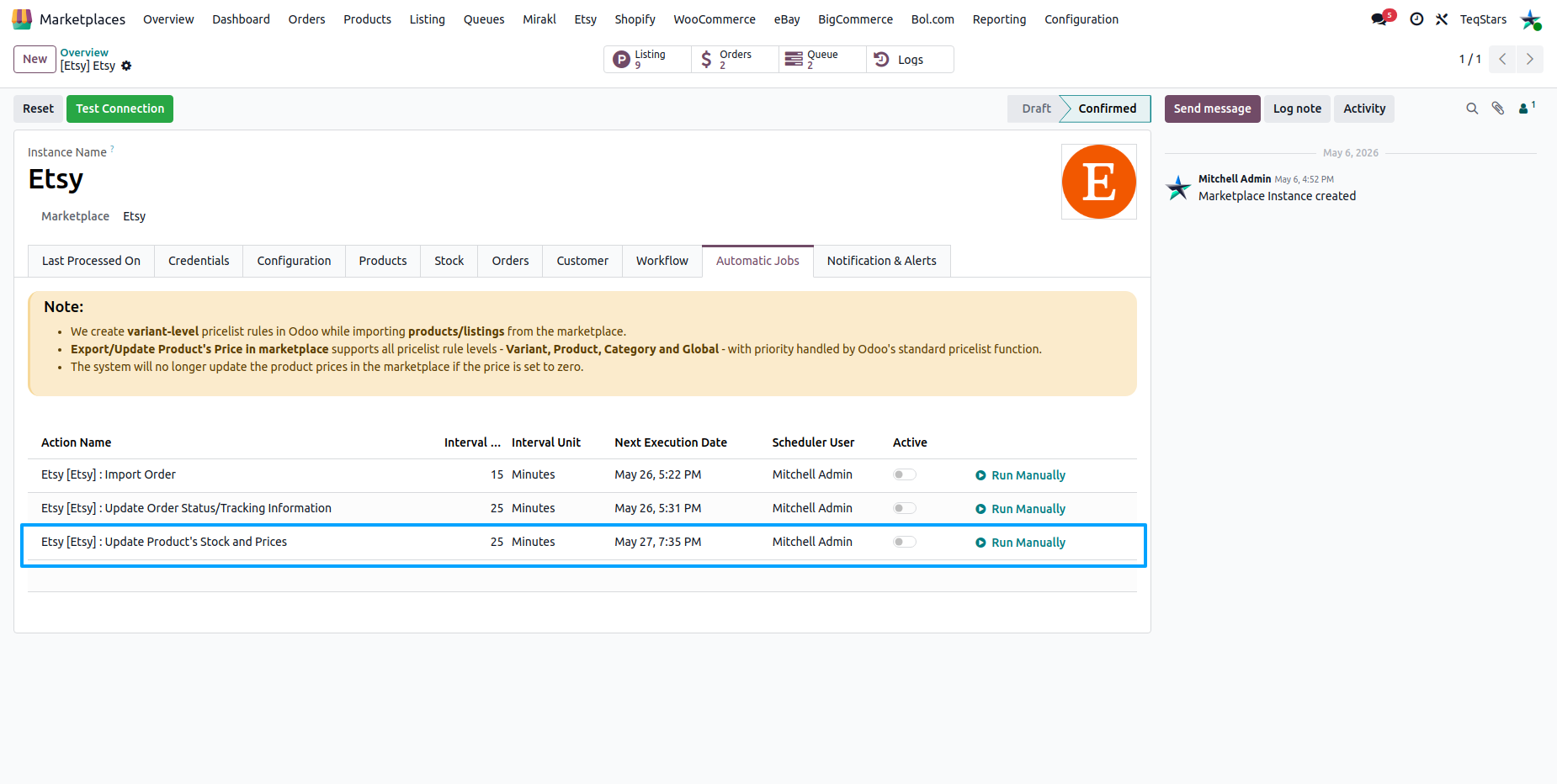Open the debug tools icon in top bar
The image size is (1557, 784).
(1442, 19)
